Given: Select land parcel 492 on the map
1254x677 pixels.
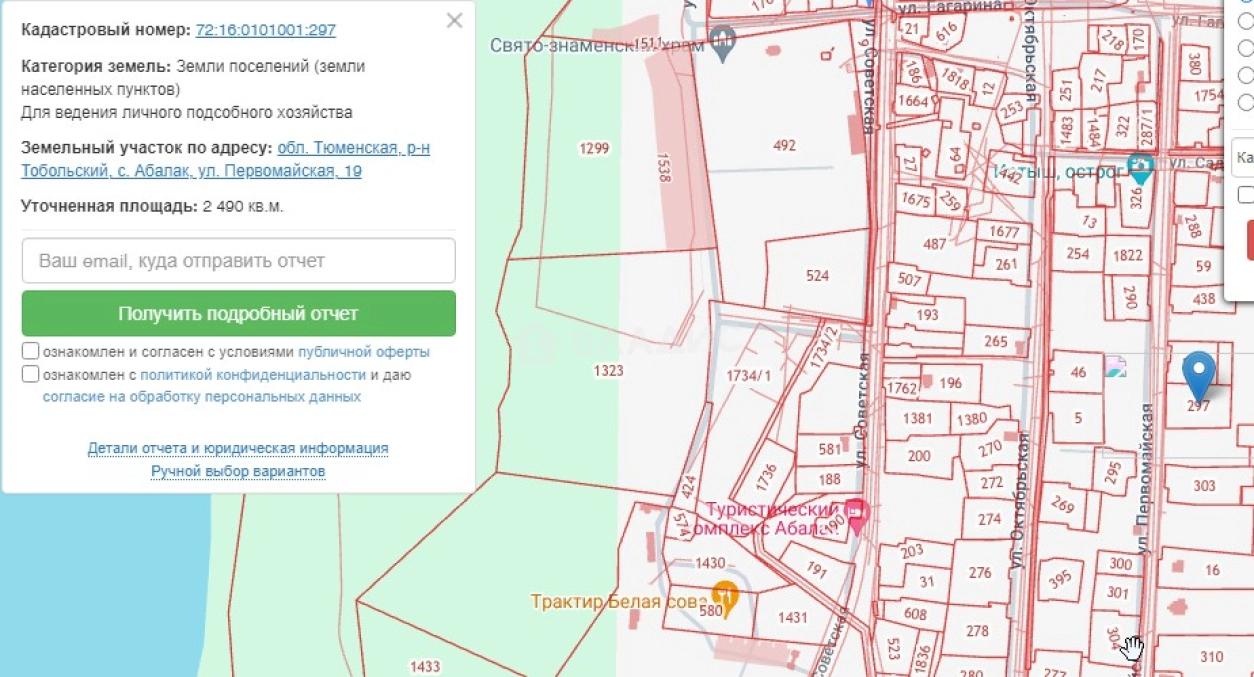Looking at the screenshot, I should pyautogui.click(x=784, y=145).
